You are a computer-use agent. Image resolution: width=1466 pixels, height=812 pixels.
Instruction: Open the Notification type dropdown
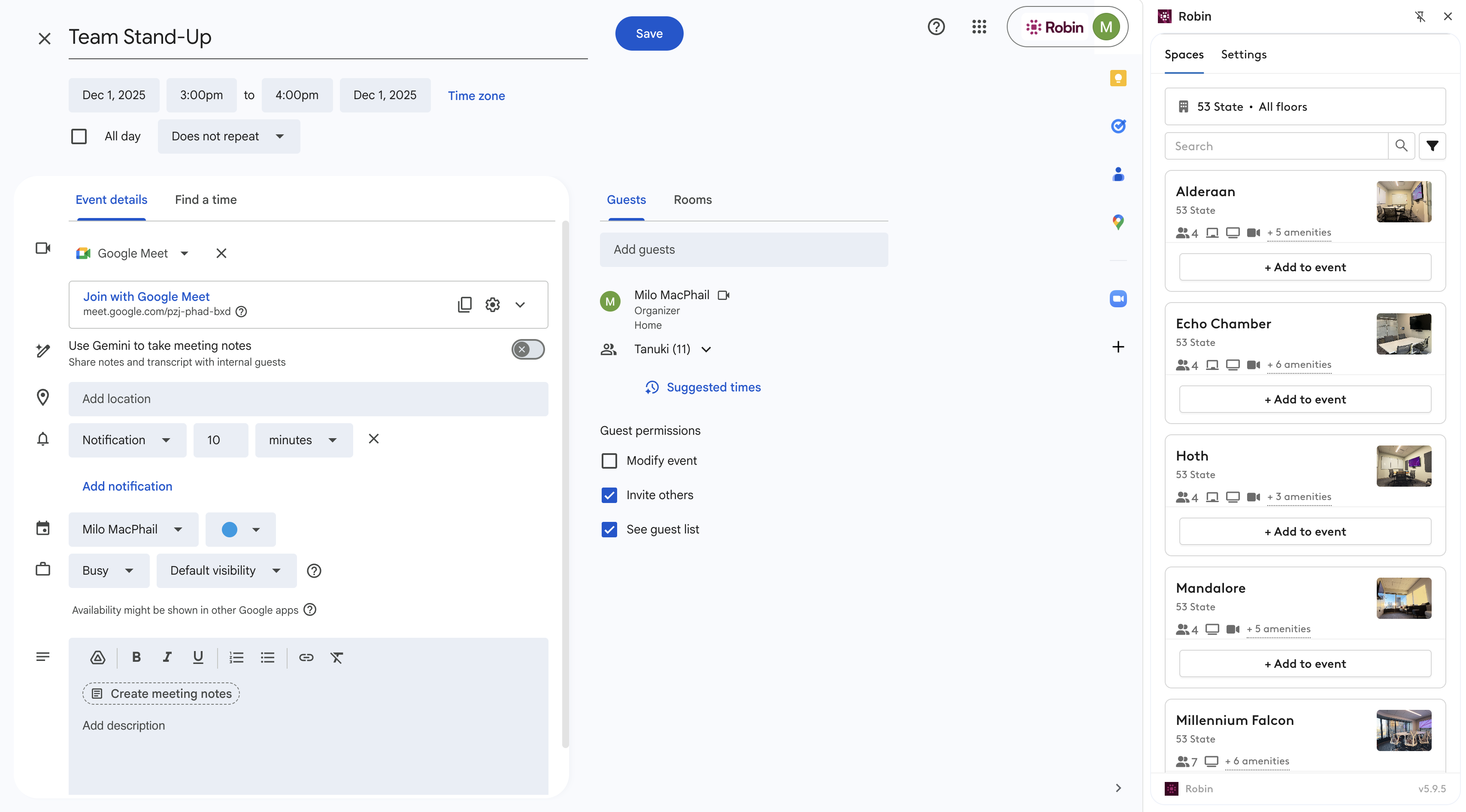pos(127,440)
